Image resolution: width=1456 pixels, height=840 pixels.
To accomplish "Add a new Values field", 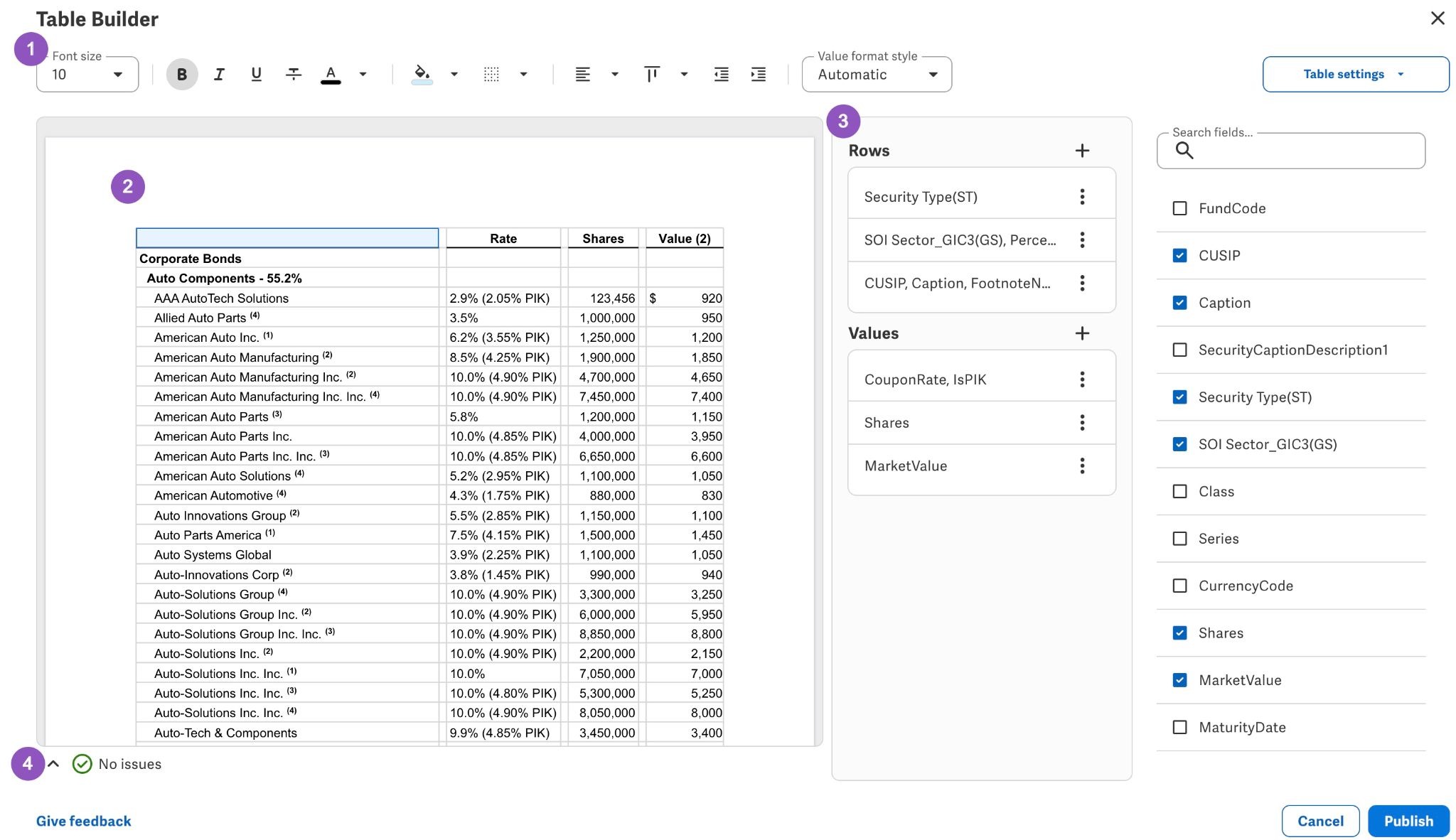I will pos(1082,333).
